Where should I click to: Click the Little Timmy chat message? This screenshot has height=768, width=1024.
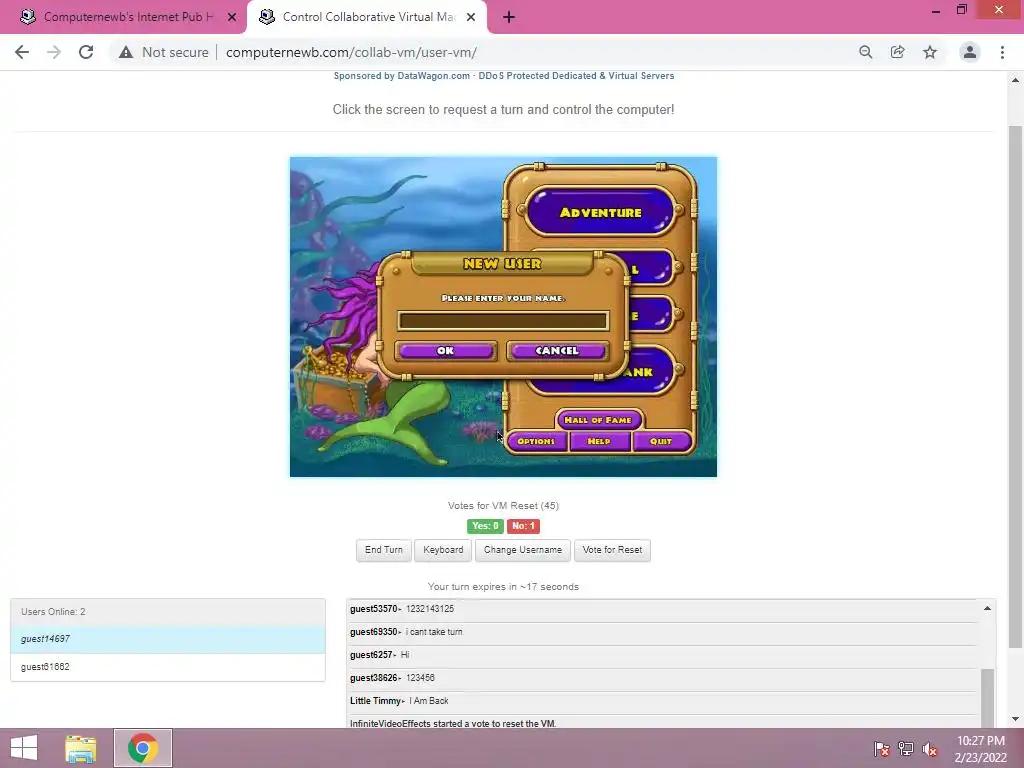point(662,701)
